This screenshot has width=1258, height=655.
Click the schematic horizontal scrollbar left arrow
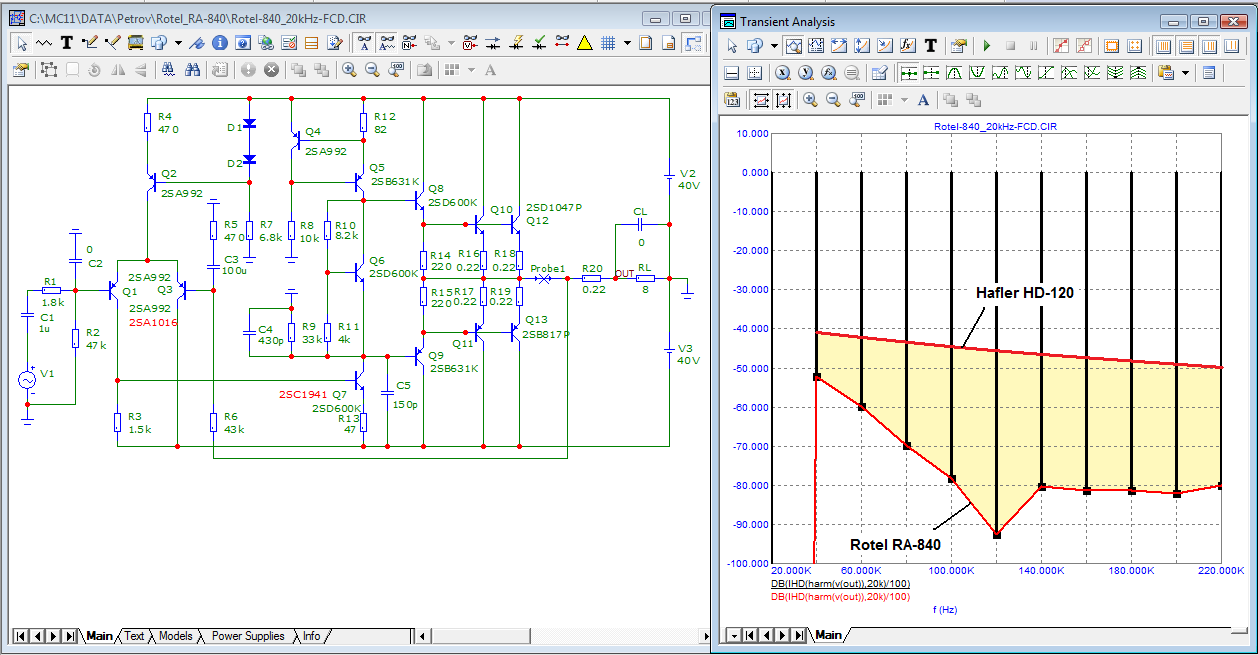click(423, 636)
